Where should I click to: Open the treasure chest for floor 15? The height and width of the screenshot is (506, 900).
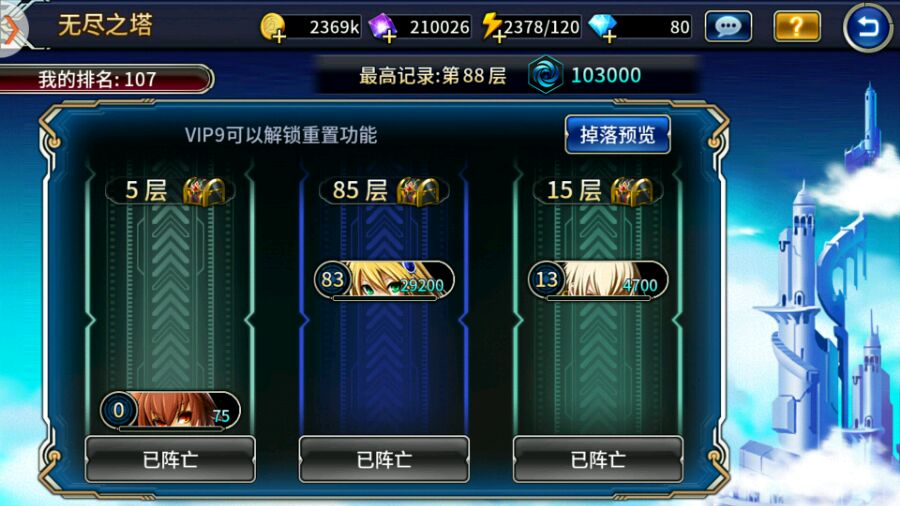631,191
